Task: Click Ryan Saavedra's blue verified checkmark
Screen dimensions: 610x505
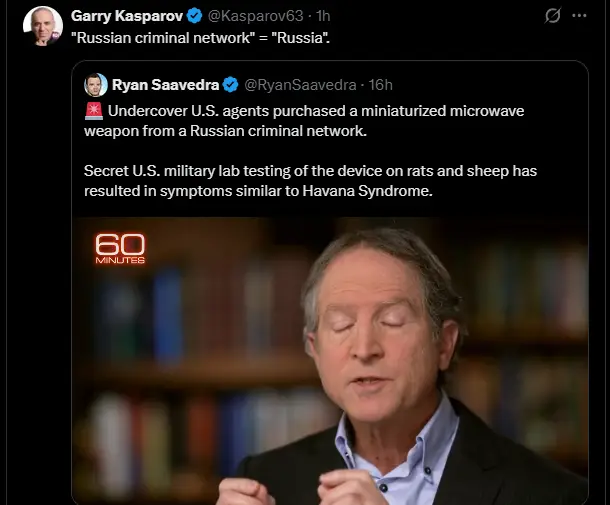Action: tap(230, 85)
